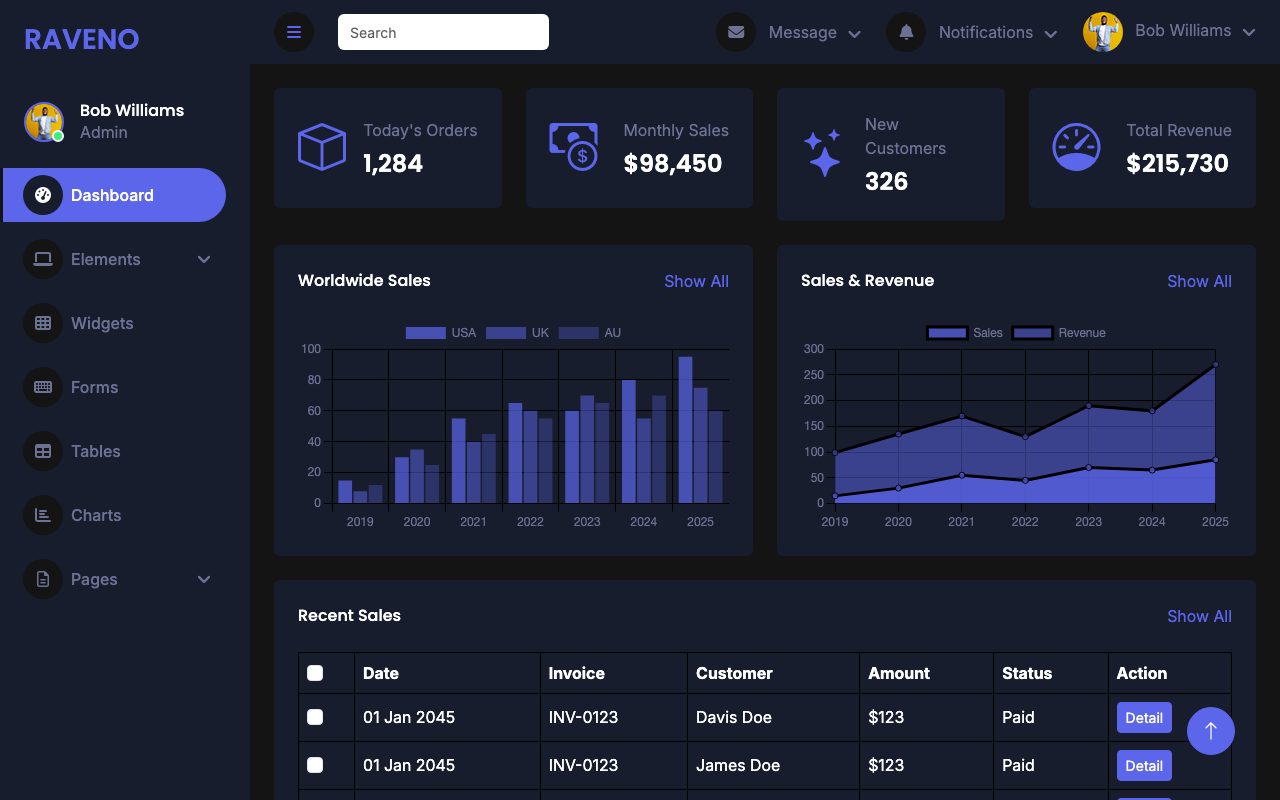Click the Charts bar icon
Viewport: 1280px width, 800px height.
(43, 515)
